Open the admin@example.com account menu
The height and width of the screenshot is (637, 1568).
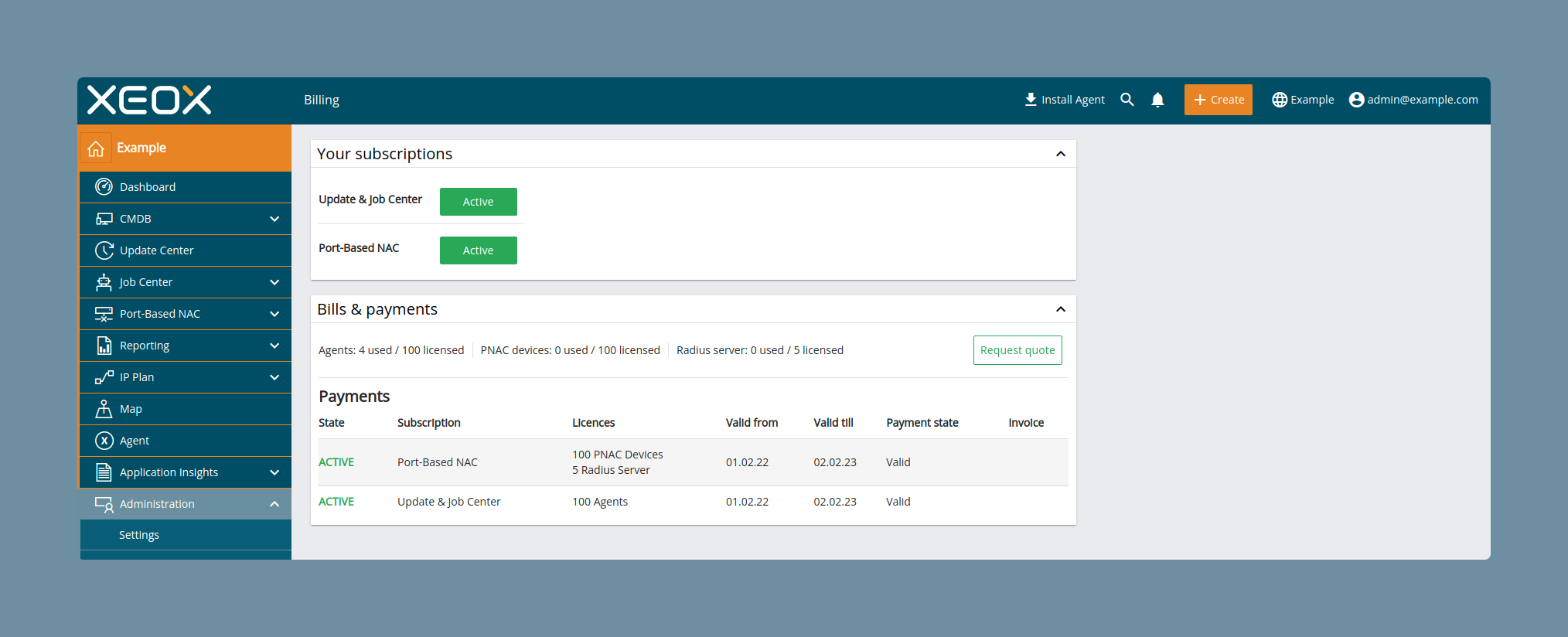point(1413,100)
